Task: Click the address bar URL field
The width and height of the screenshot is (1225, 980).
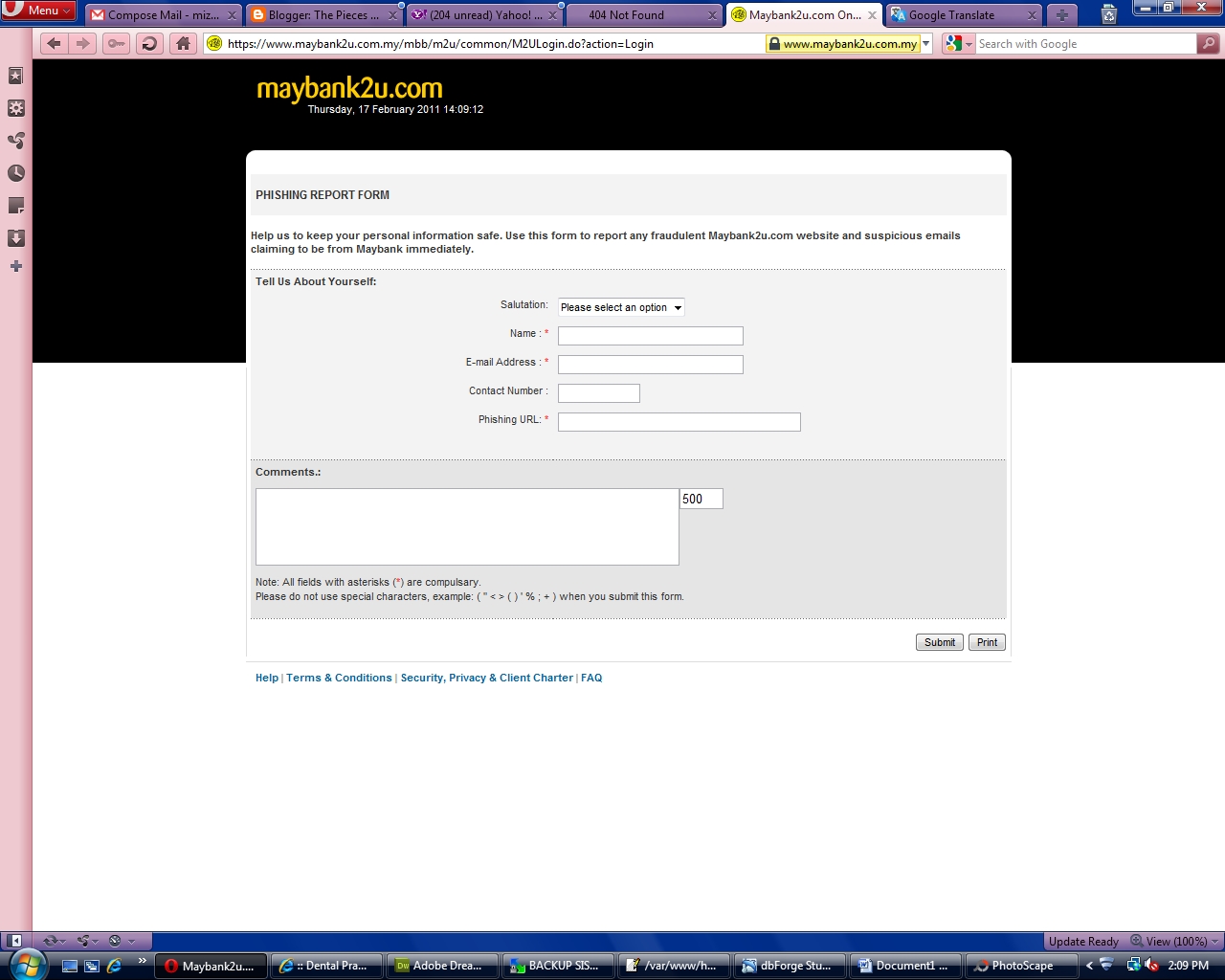Action: tap(493, 43)
